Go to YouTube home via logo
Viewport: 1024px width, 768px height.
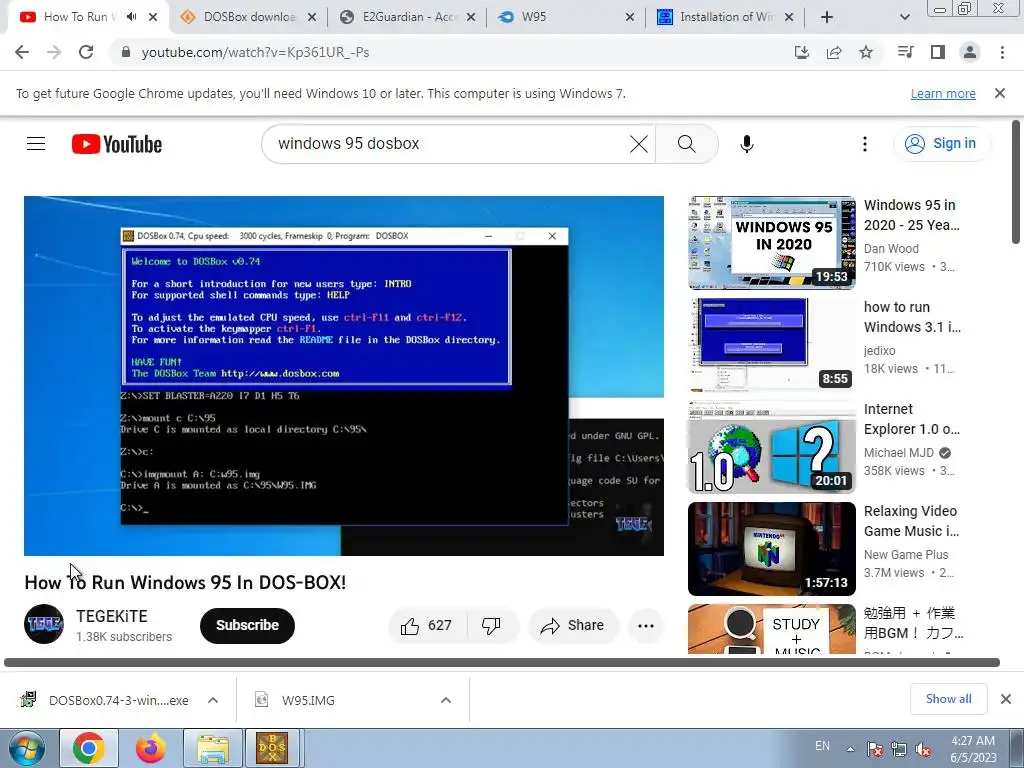click(x=117, y=144)
